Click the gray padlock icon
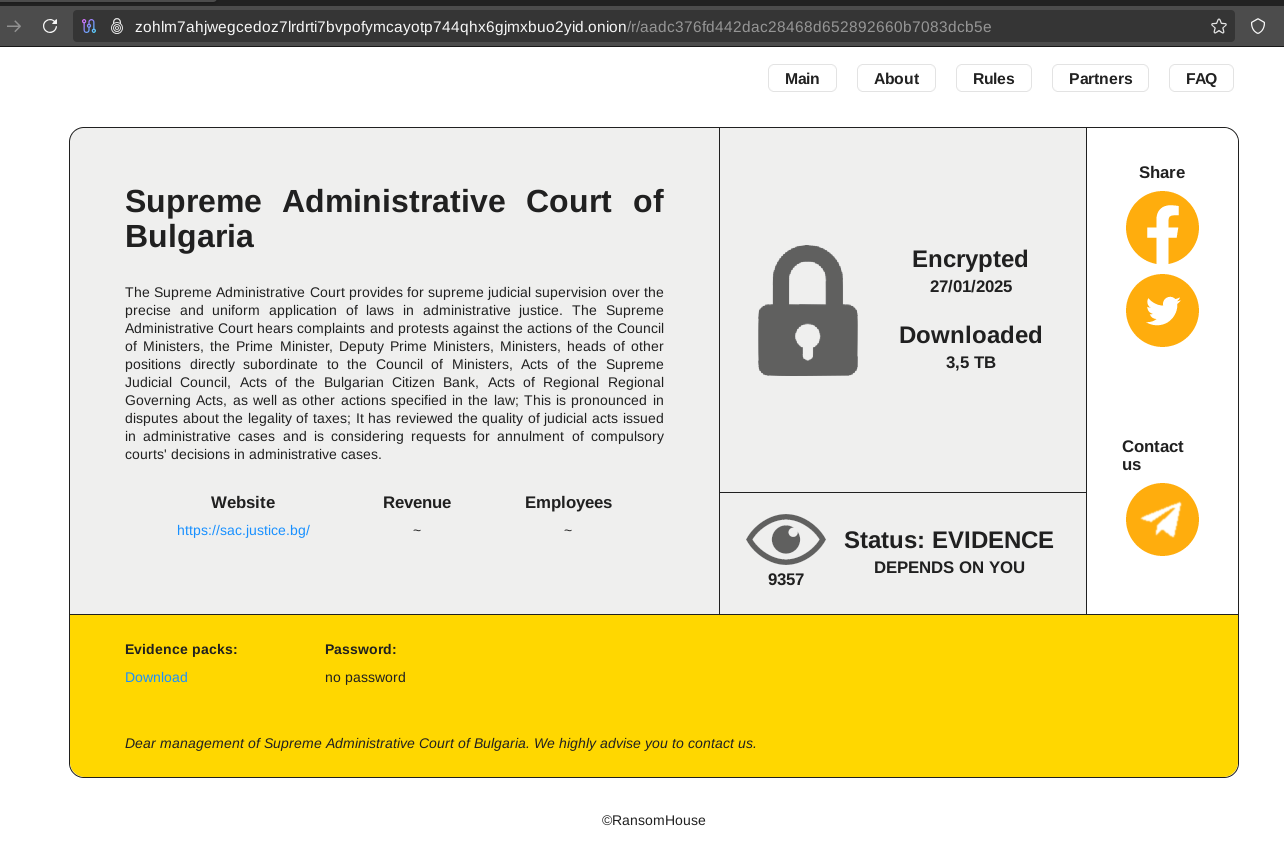This screenshot has width=1284, height=841. 808,311
